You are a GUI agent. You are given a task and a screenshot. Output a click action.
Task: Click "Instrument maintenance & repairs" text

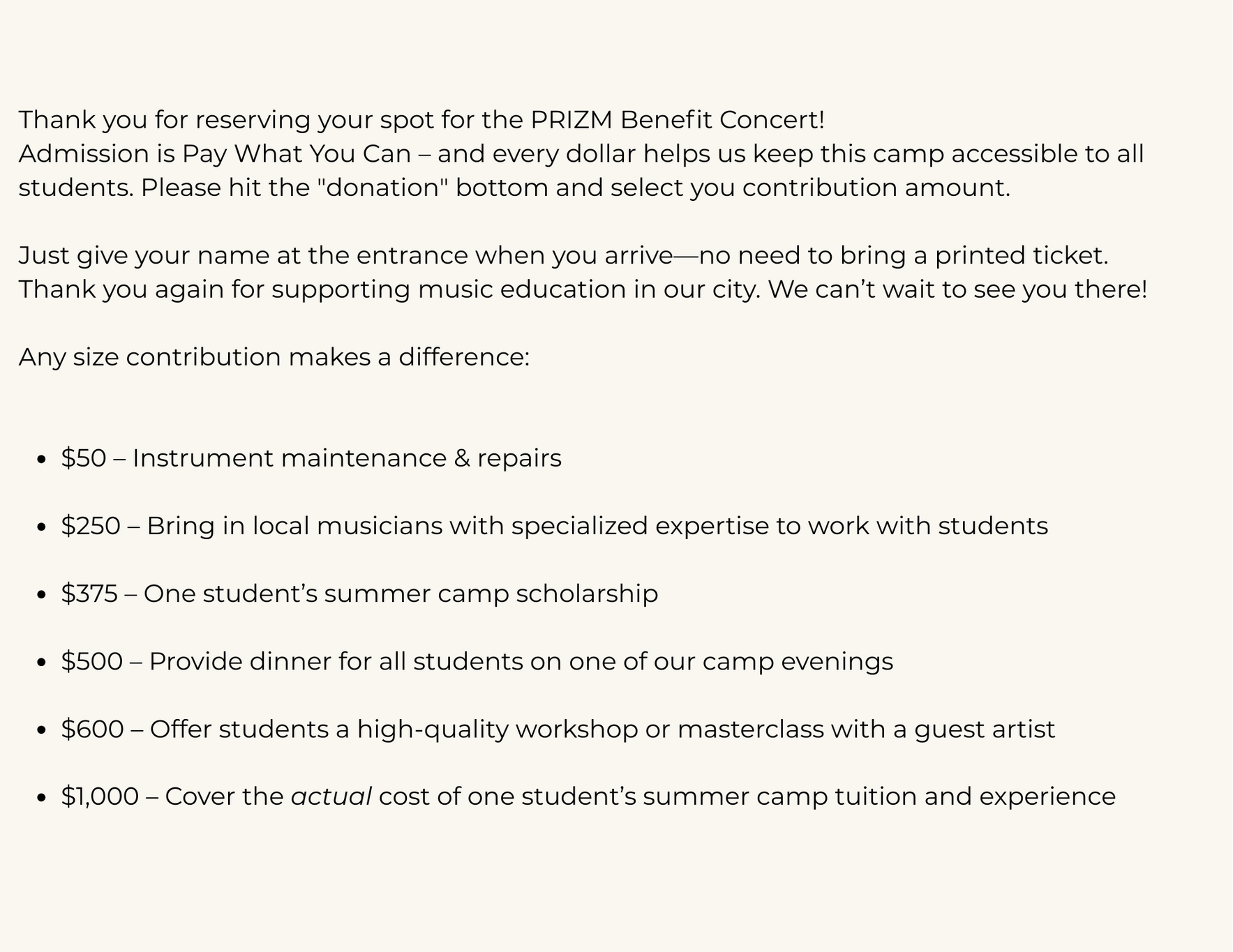pos(347,458)
